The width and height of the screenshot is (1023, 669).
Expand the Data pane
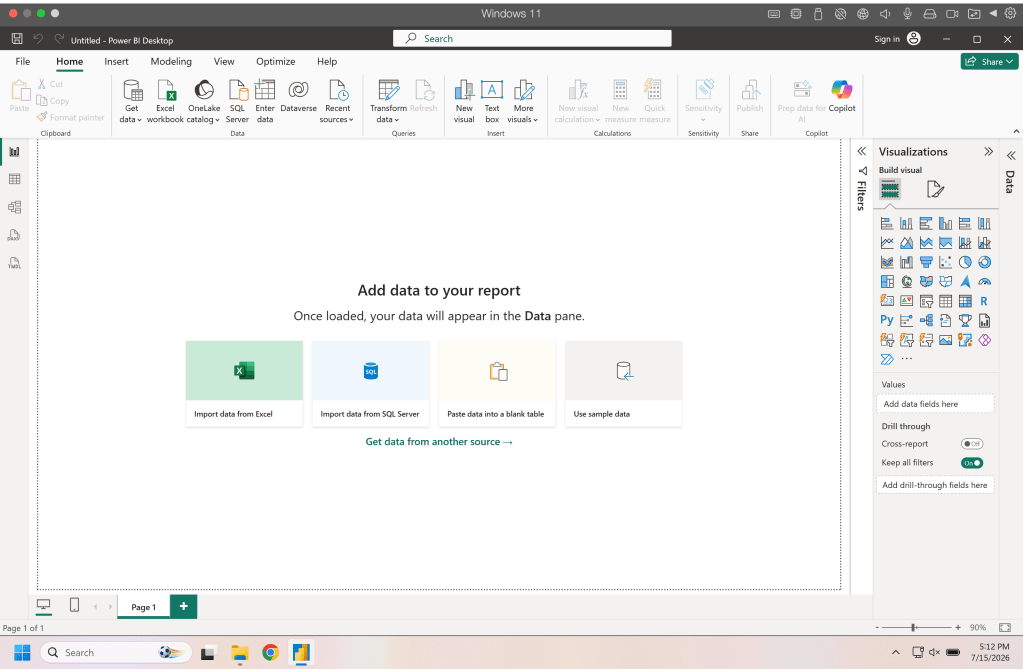(1011, 155)
